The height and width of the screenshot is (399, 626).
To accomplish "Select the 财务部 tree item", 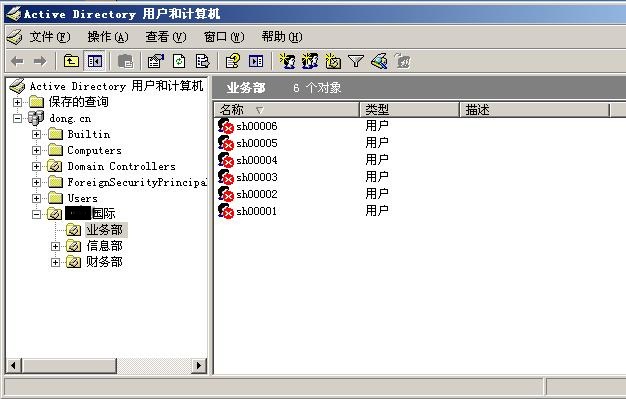I will 105,262.
